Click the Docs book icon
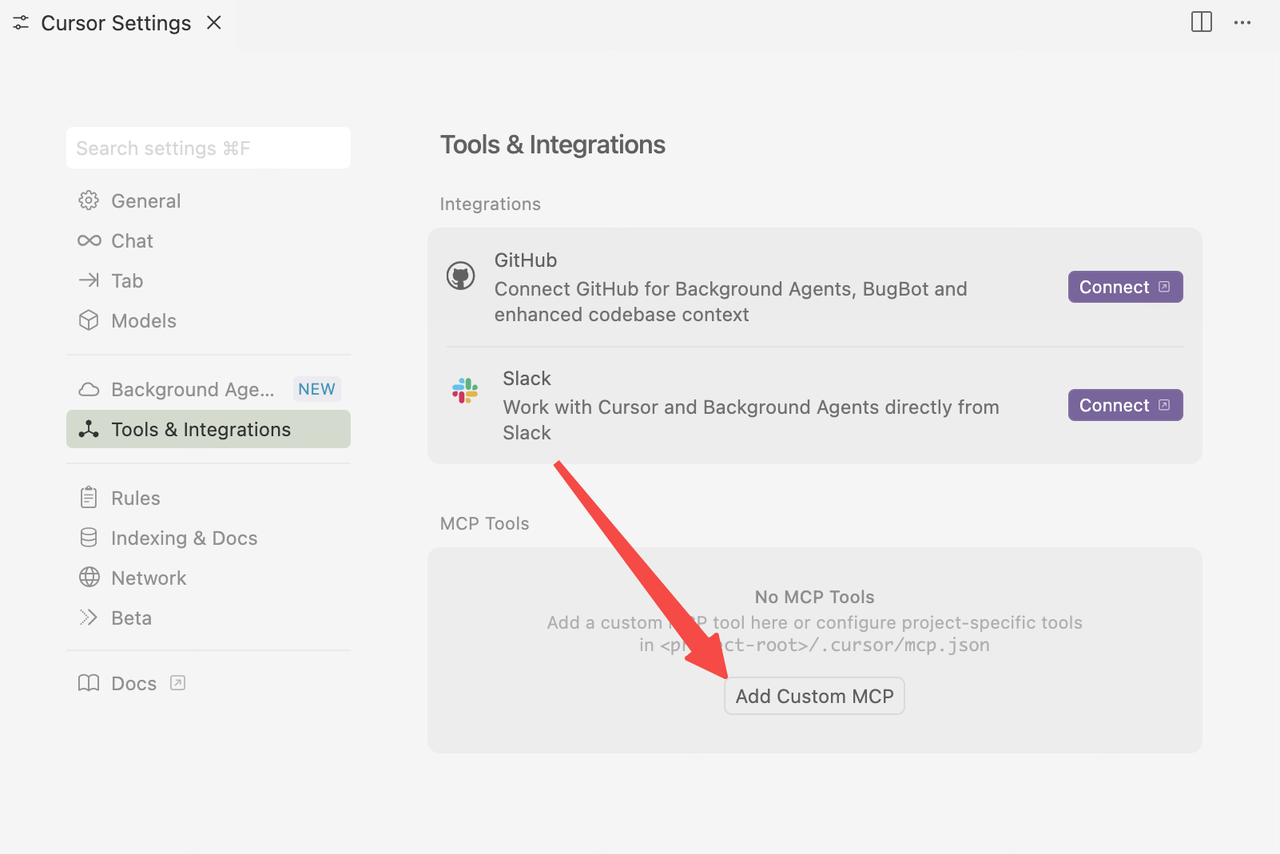This screenshot has height=854, width=1280. [89, 684]
